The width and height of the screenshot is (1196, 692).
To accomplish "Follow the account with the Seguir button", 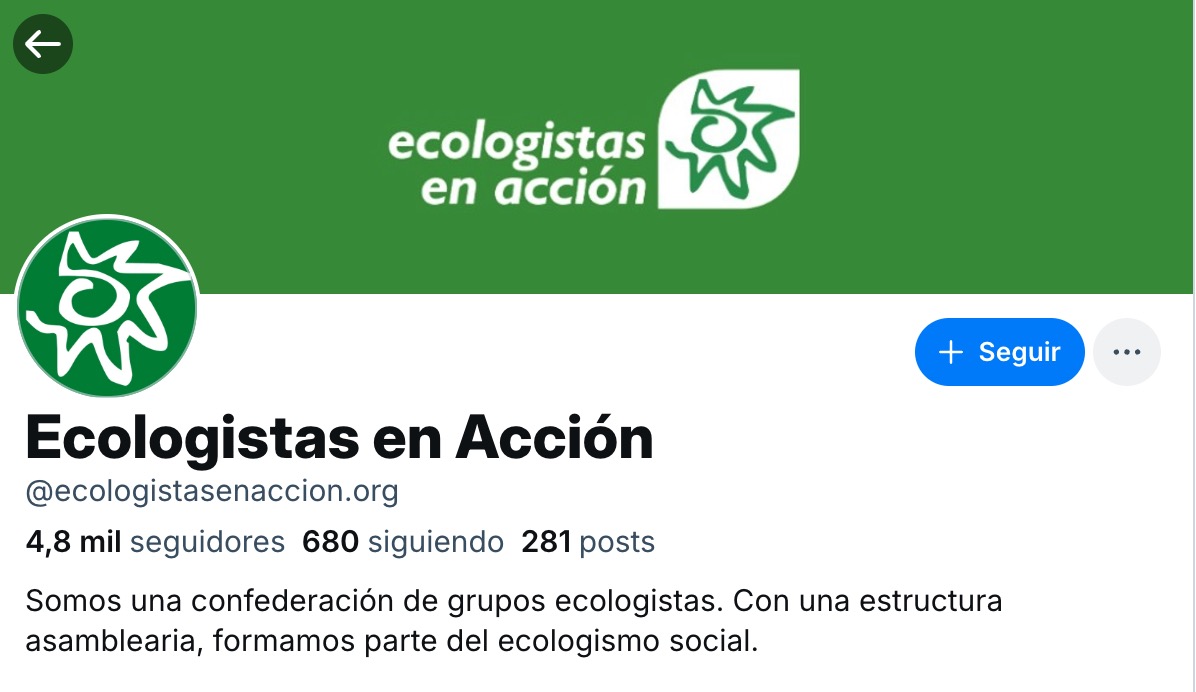I will tap(999, 352).
